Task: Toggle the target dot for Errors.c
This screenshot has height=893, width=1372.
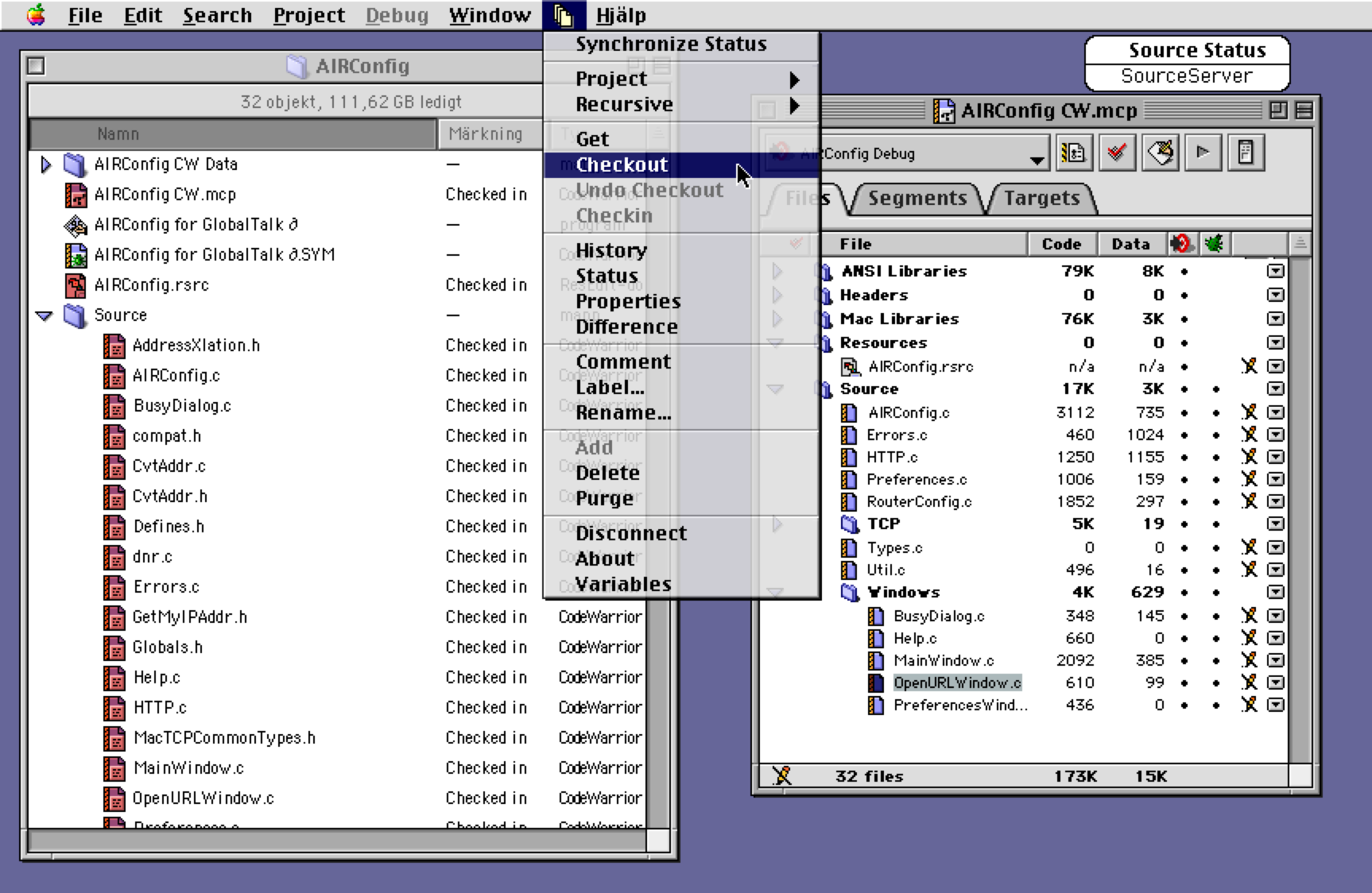Action: pyautogui.click(x=1184, y=435)
